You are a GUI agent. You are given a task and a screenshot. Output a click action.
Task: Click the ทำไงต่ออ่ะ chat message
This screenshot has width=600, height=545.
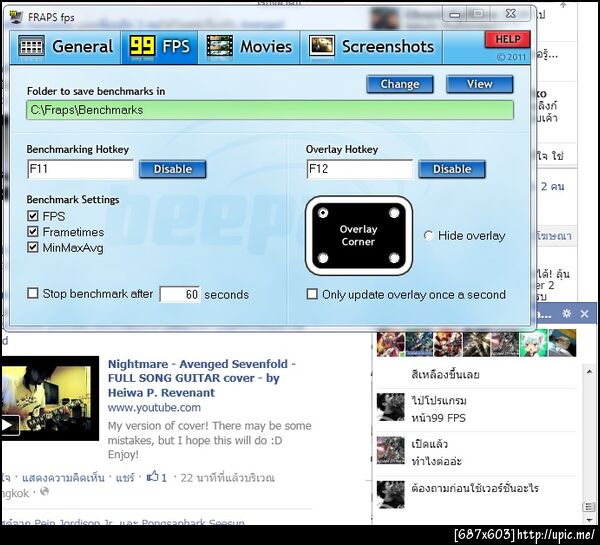coord(436,461)
